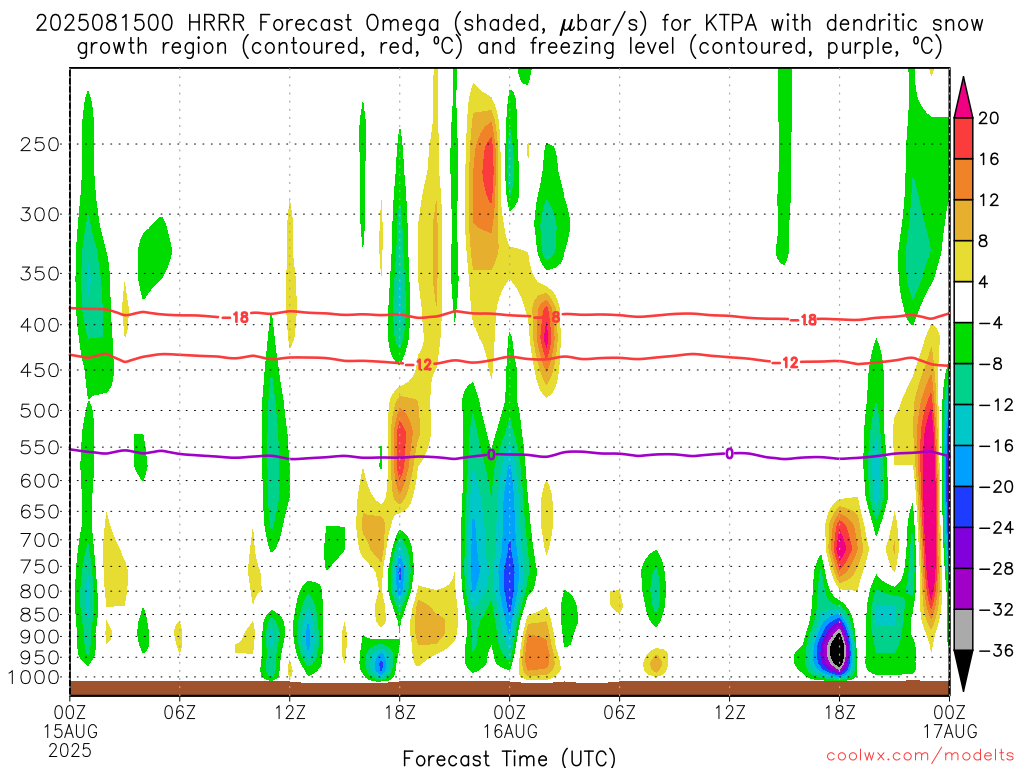This screenshot has height=768, width=1024.
Task: Select the positive 12 colorbar label
Action: pos(989,200)
